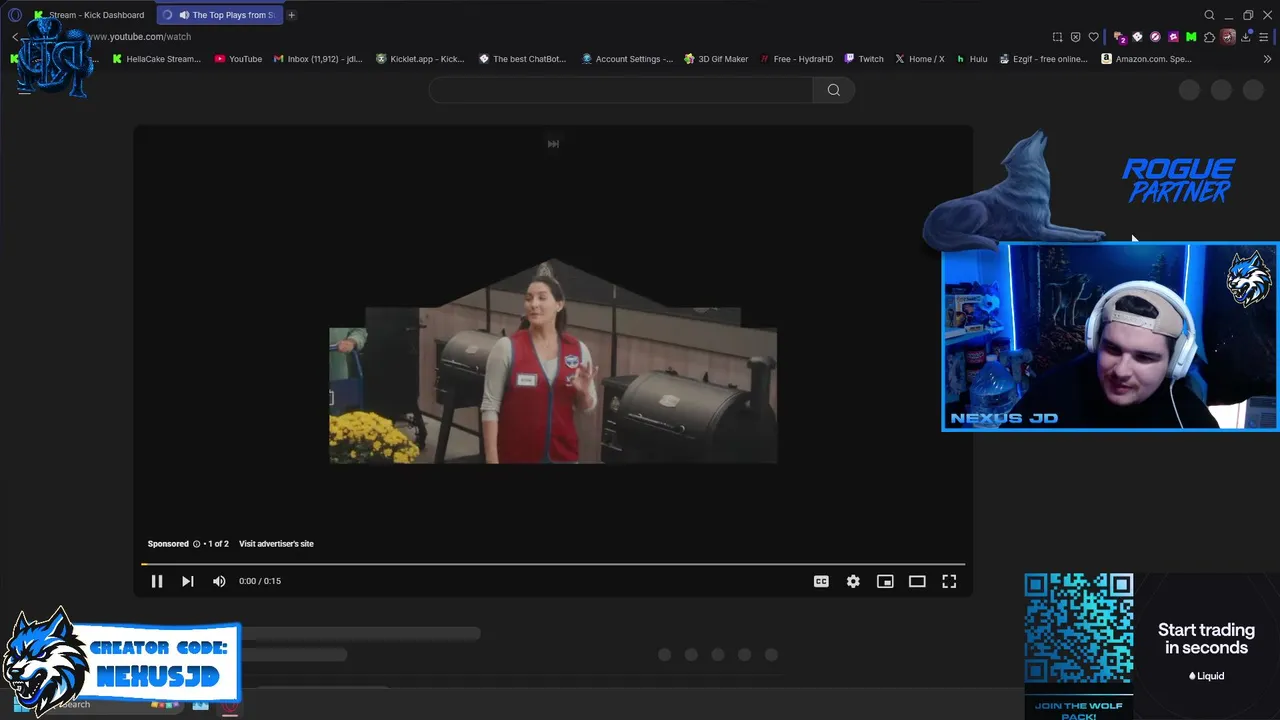Image resolution: width=1280 pixels, height=720 pixels.
Task: Open Home / X bookmark
Action: click(920, 59)
